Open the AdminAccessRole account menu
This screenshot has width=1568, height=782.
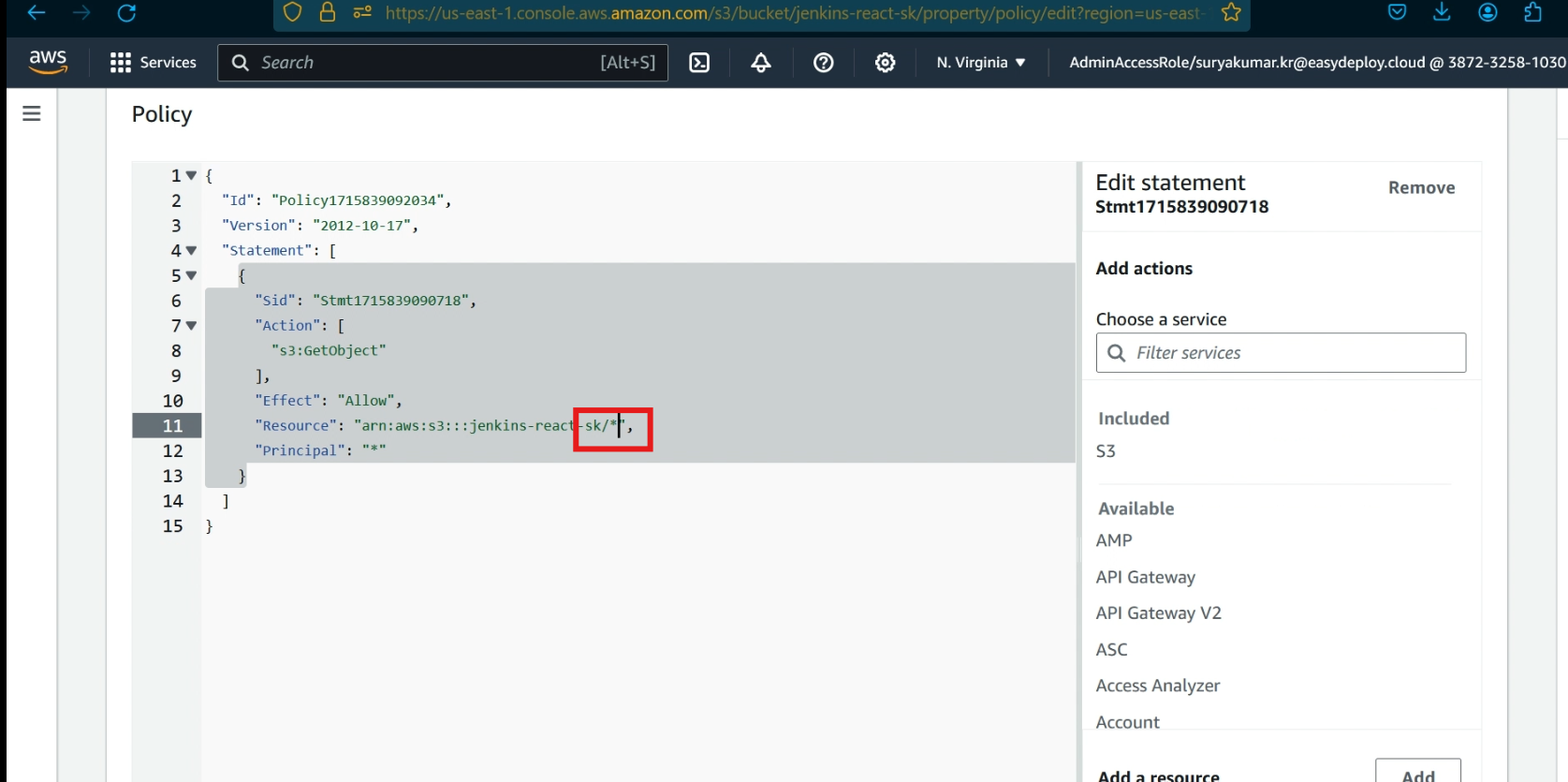[1316, 63]
